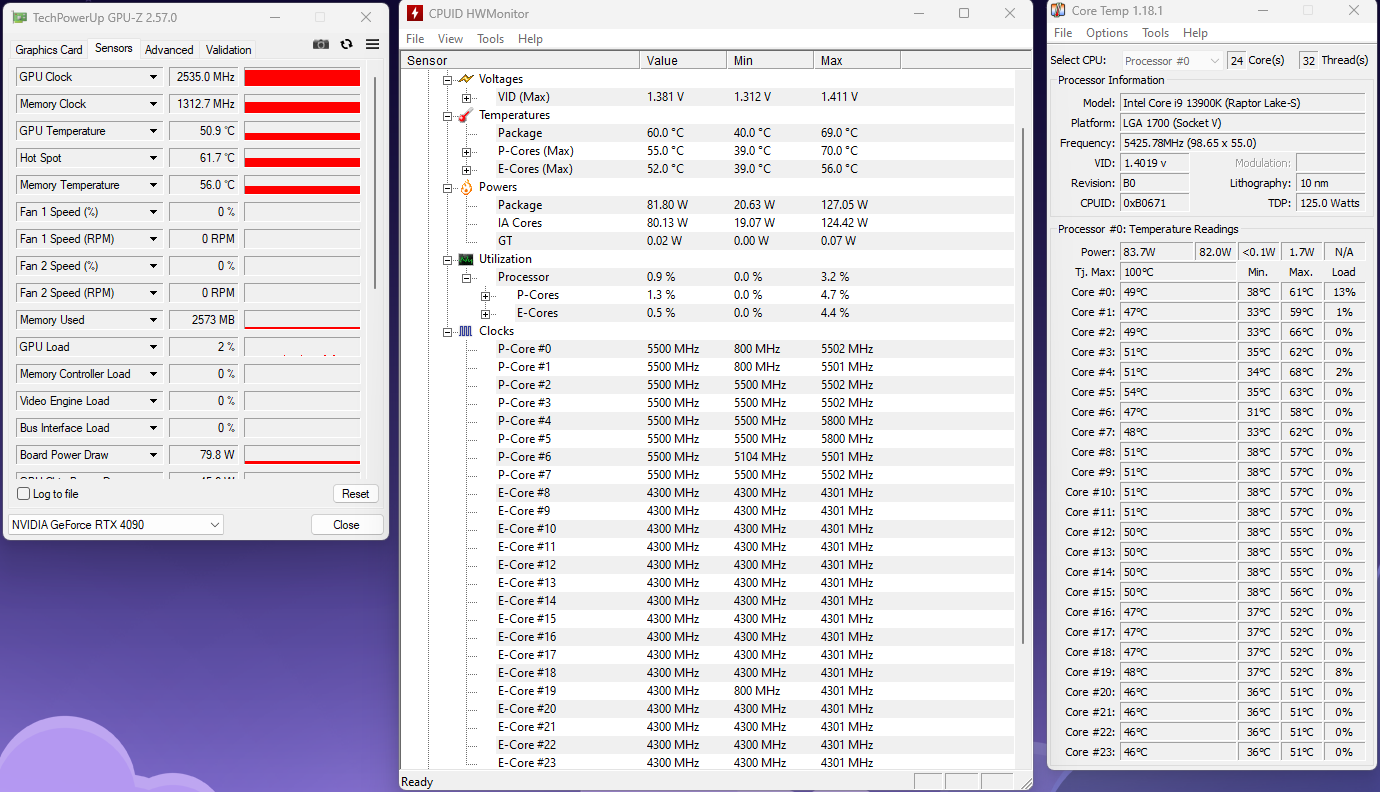This screenshot has width=1380, height=792.
Task: Click the HWMonitor title bar lightning icon
Action: pos(415,13)
